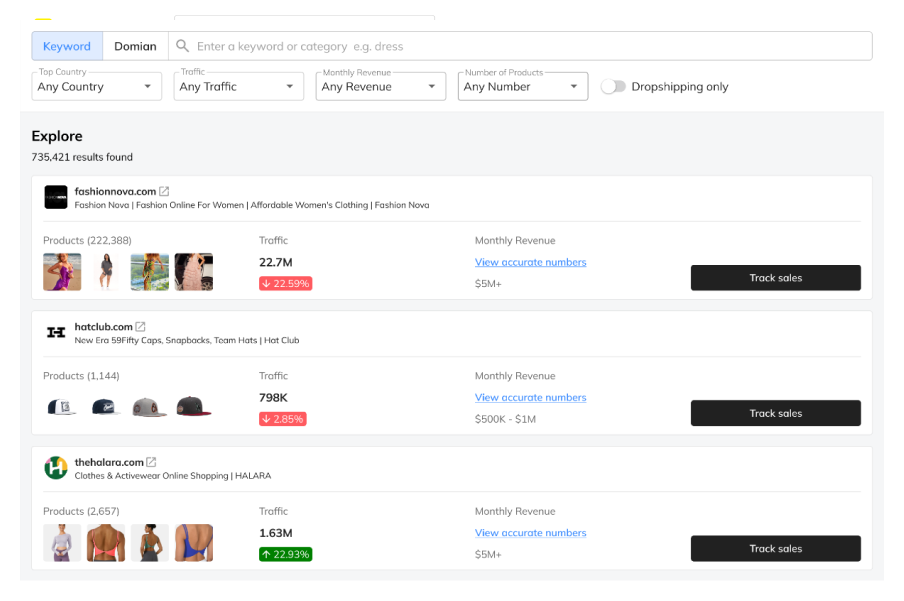904x601 pixels.
Task: Open fashionnova pink ruffled outfit thumbnail
Action: pyautogui.click(x=194, y=272)
